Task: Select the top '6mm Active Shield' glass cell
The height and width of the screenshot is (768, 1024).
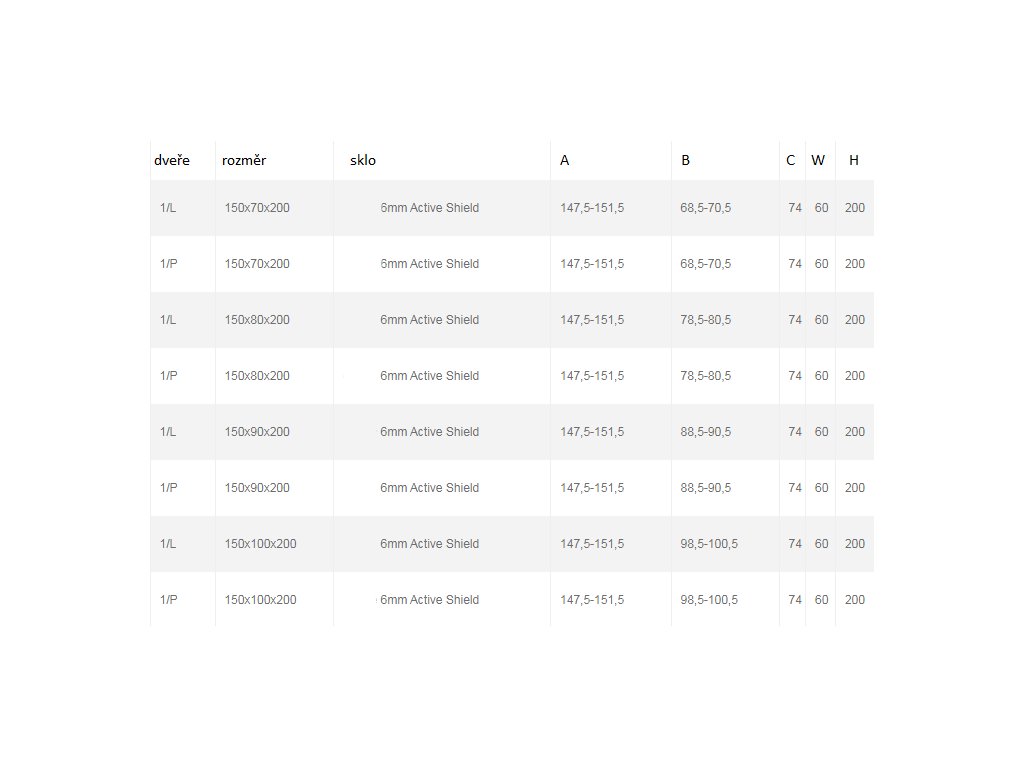Action: pyautogui.click(x=429, y=208)
